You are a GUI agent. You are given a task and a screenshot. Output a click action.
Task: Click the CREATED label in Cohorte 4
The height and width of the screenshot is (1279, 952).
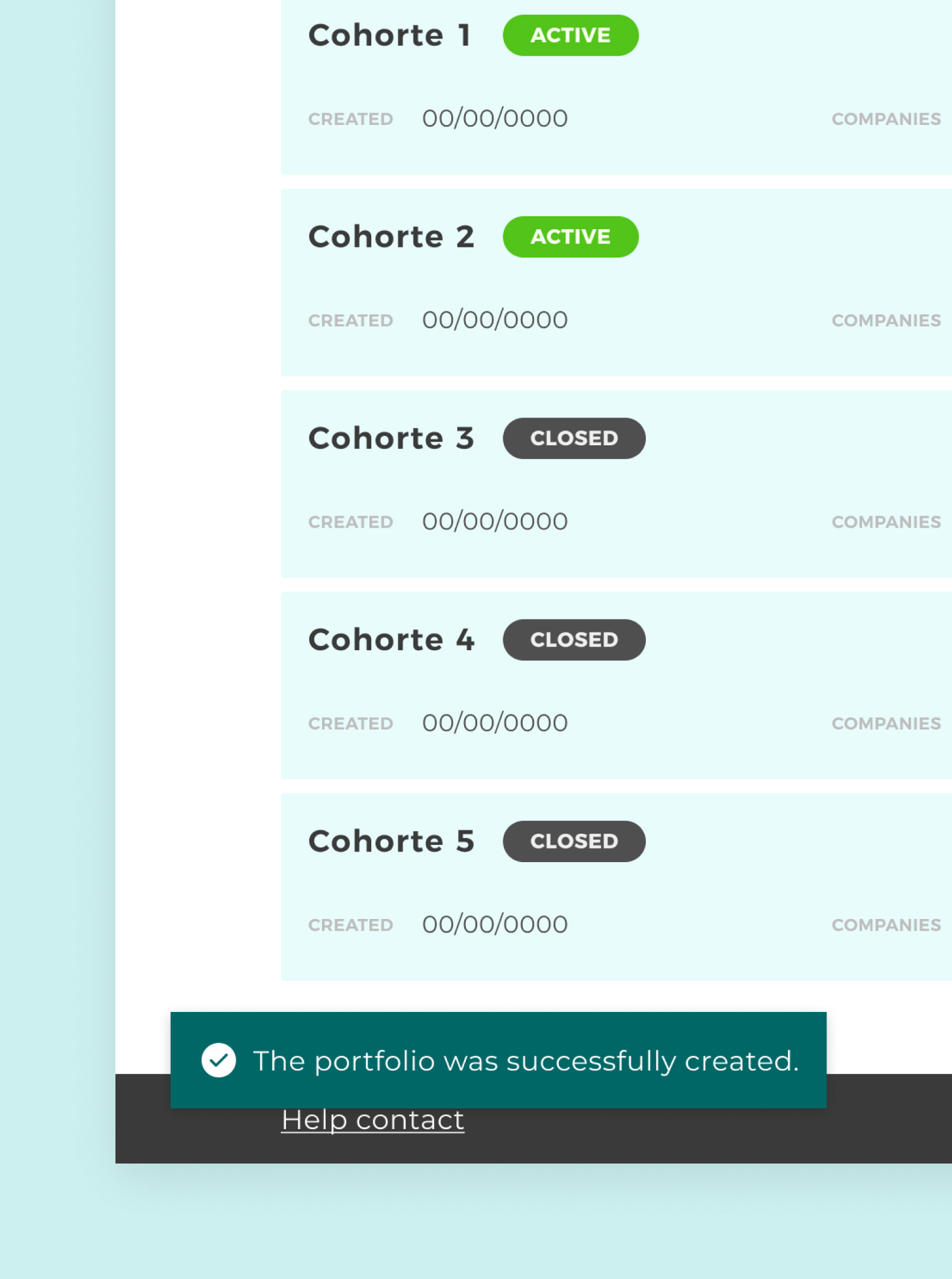point(350,724)
